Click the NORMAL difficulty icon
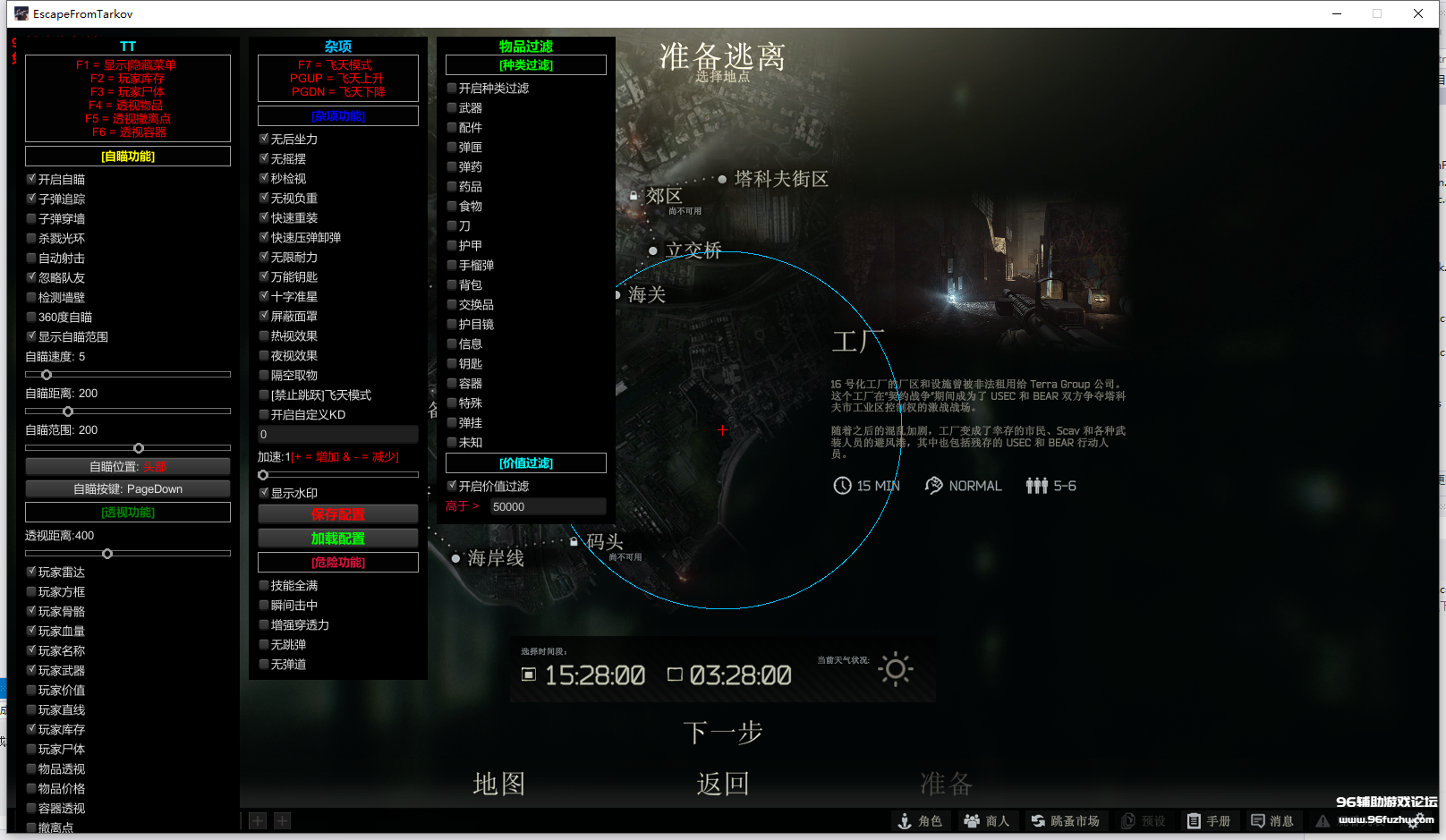 [933, 486]
